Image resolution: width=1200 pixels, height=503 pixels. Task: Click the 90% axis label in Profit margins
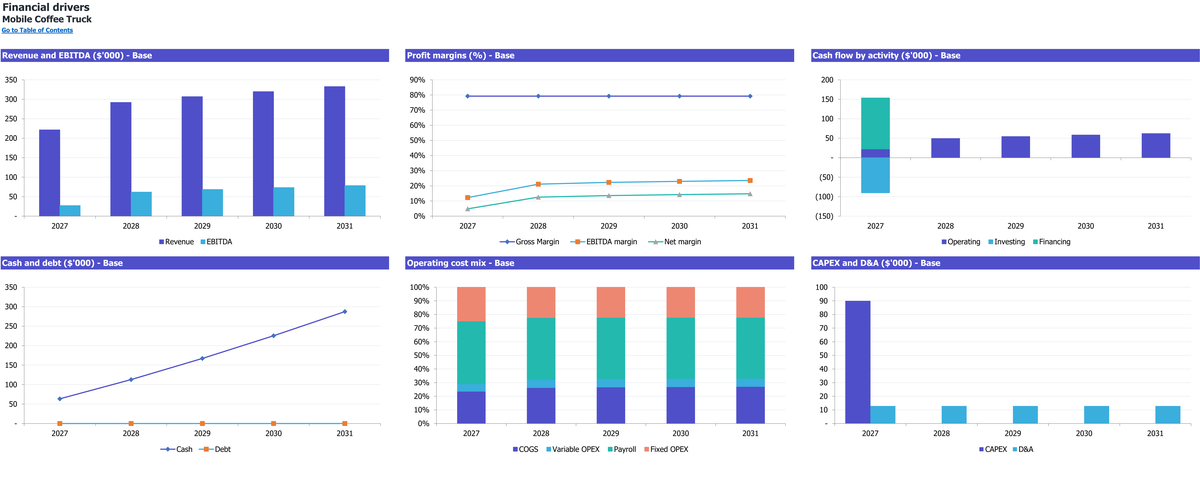419,79
